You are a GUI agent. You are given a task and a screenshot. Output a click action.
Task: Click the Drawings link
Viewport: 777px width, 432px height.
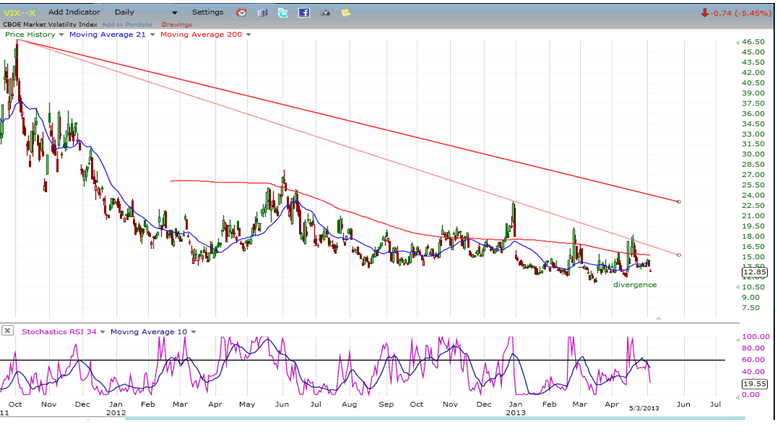click(176, 24)
